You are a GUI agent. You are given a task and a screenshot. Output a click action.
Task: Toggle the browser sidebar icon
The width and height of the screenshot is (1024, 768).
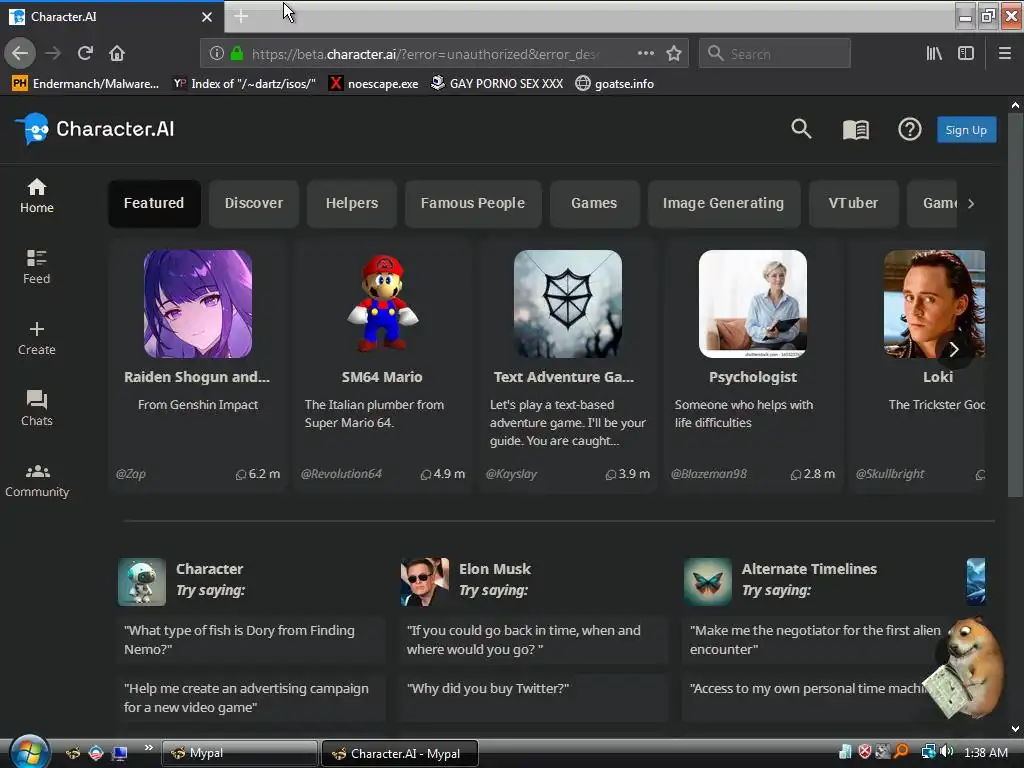pyautogui.click(x=966, y=53)
